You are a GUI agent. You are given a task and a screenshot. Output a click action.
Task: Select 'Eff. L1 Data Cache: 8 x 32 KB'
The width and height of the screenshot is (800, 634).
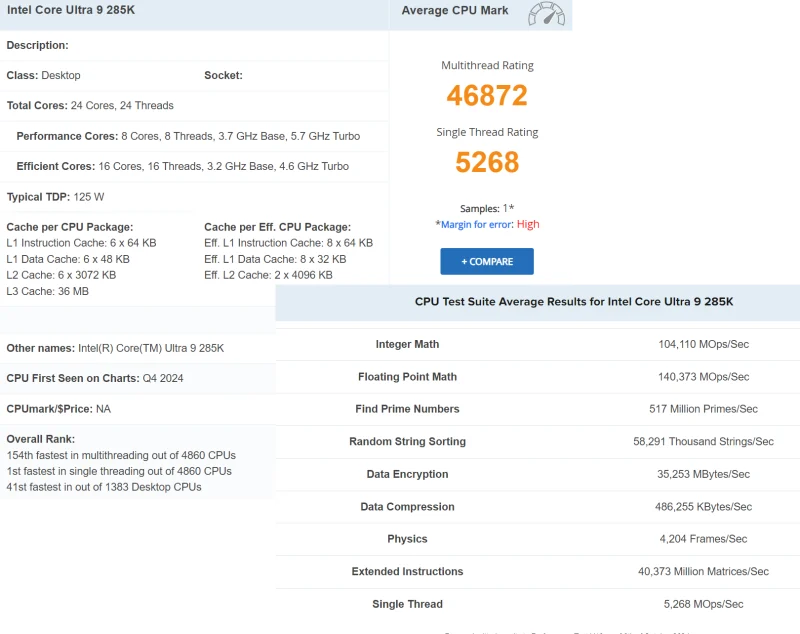[x=275, y=259]
